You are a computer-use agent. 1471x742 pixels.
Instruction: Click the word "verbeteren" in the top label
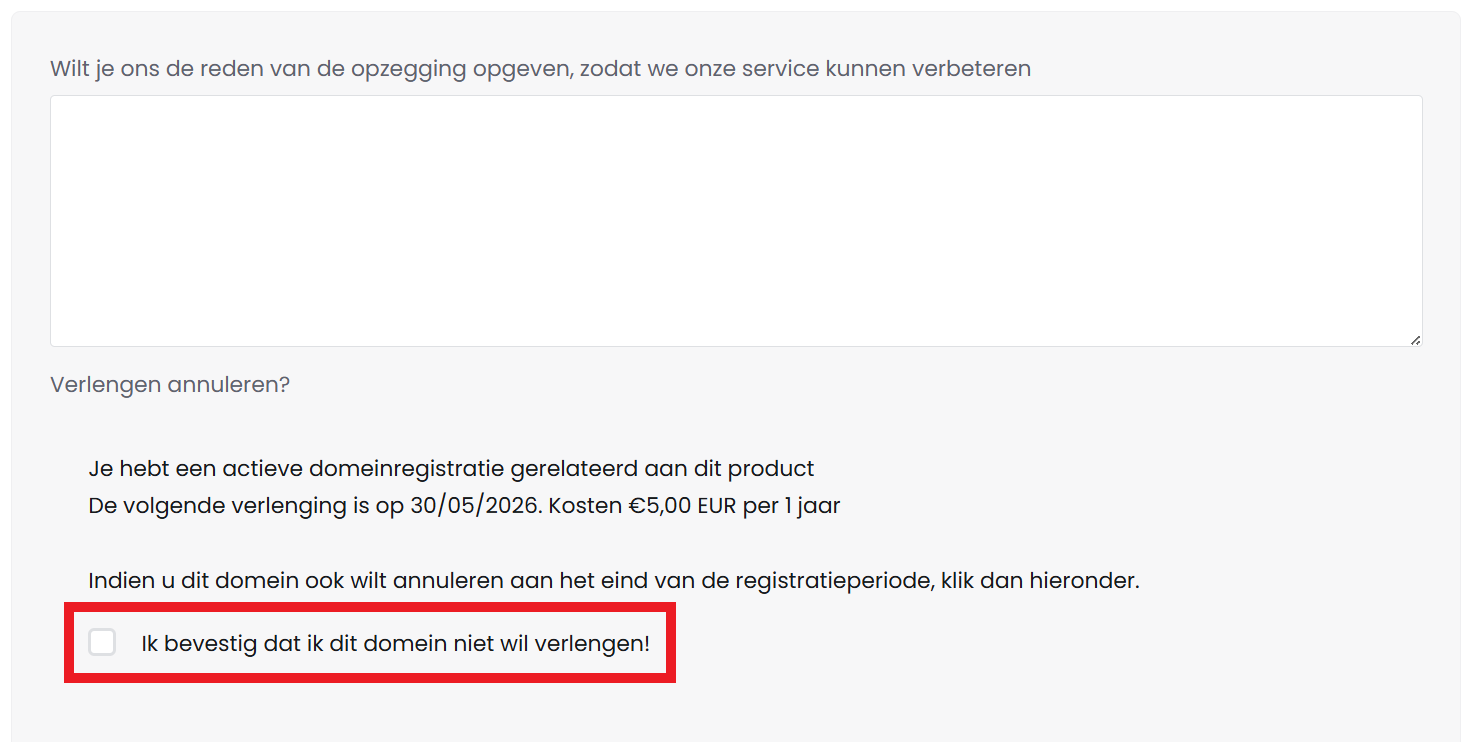click(x=979, y=69)
